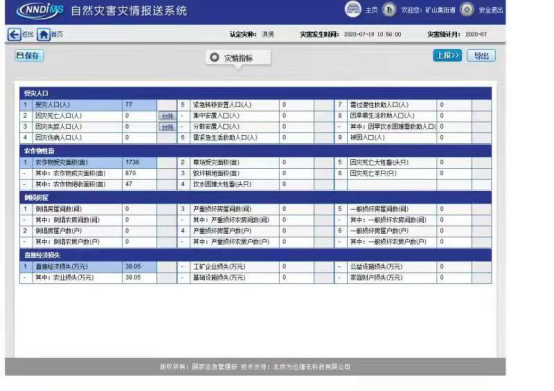Image resolution: width=554 pixels, height=391 pixels.
Task: Click the NNDIMS logo
Action: [x=40, y=10]
